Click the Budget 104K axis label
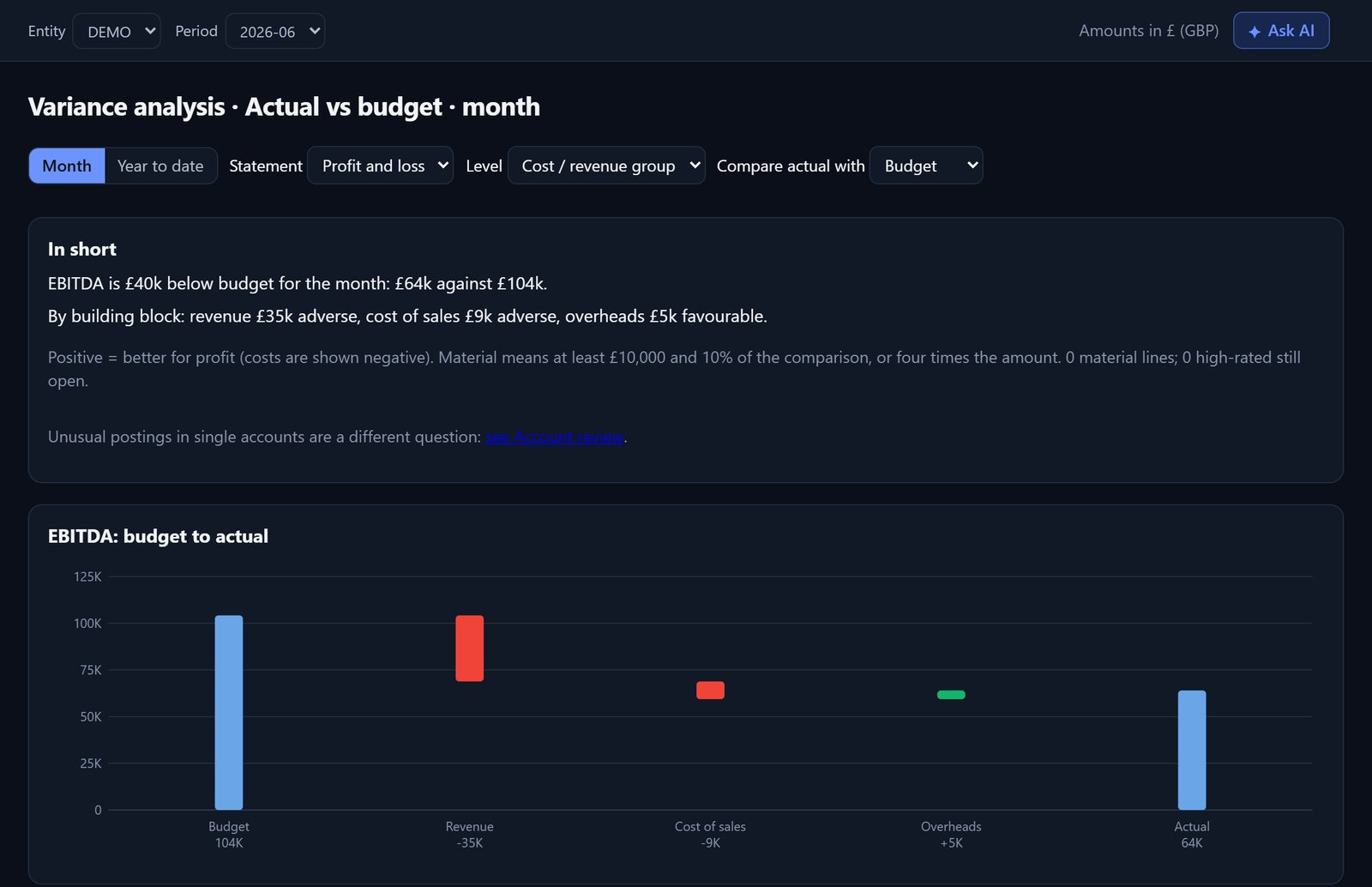 tap(229, 835)
